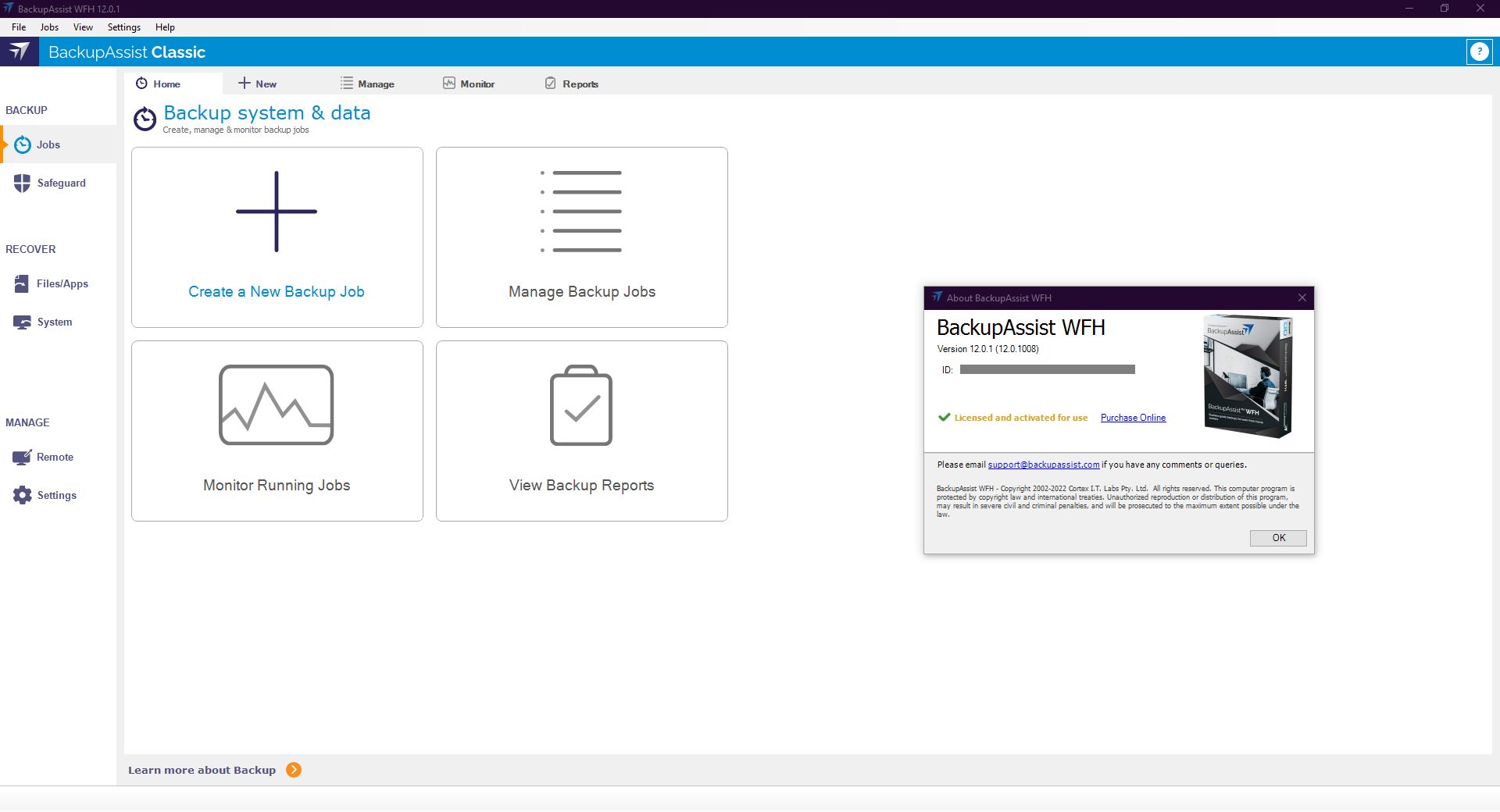The width and height of the screenshot is (1500, 812).
Task: Close the About BackupAssist WFH dialog
Action: 1302,297
